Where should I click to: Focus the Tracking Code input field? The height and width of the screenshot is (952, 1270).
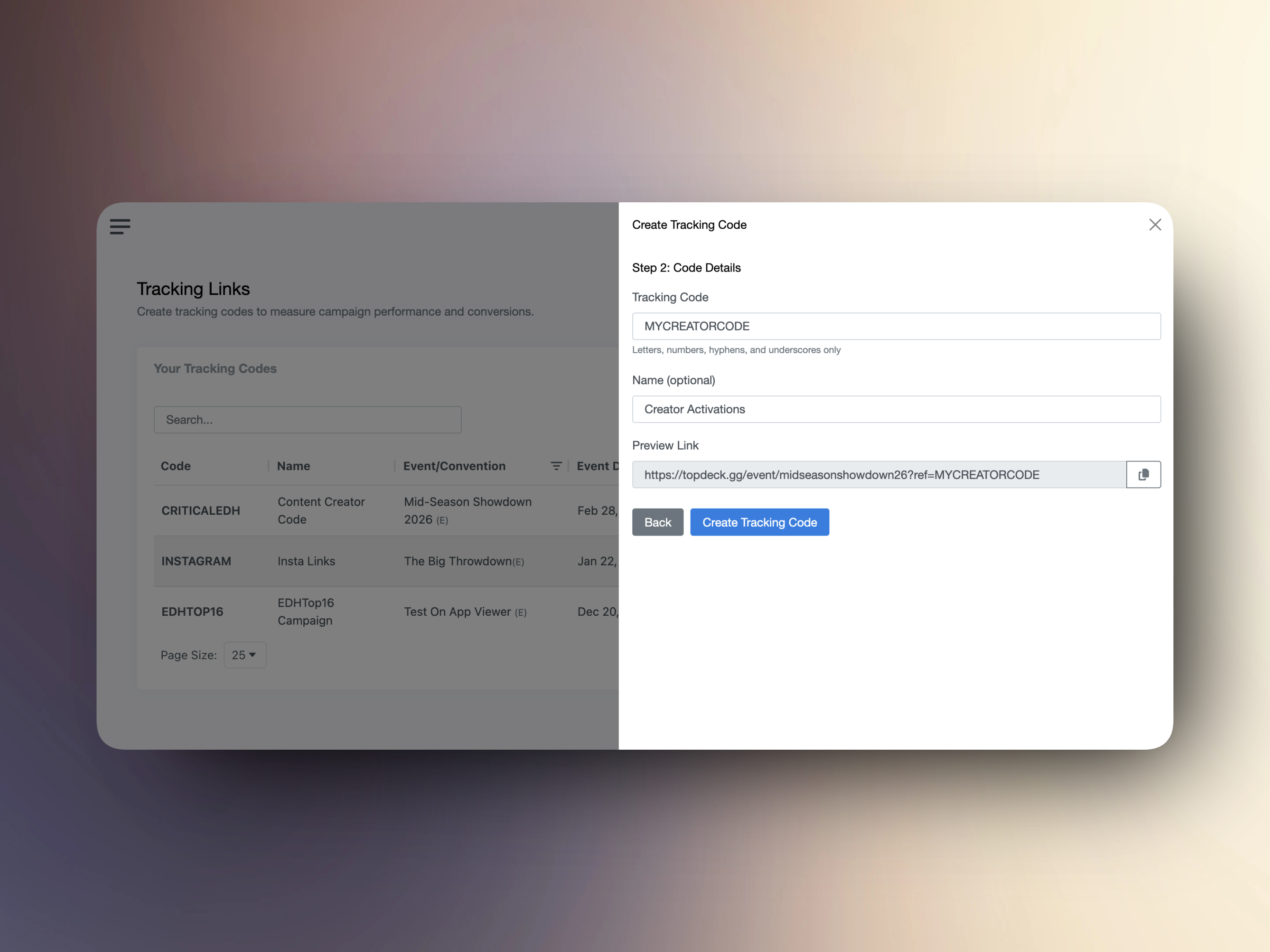coord(896,326)
